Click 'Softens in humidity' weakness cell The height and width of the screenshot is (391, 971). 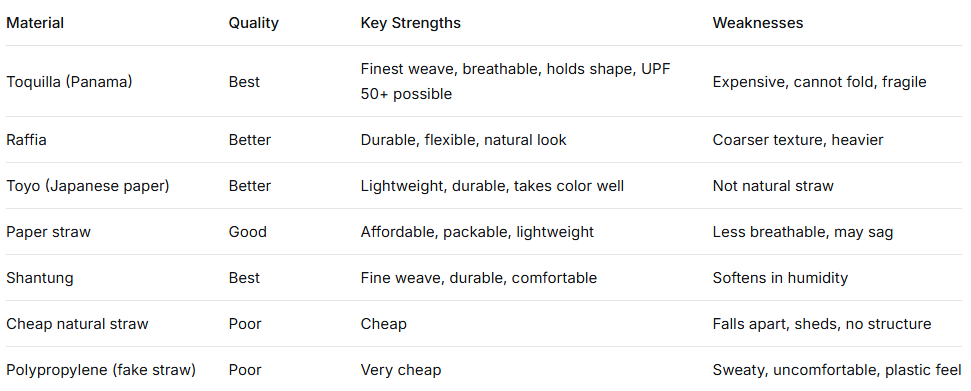click(780, 278)
